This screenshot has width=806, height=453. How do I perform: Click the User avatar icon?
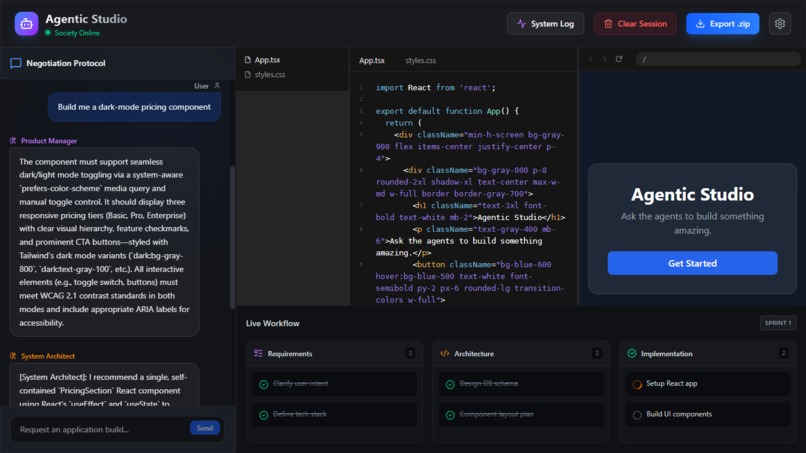click(x=217, y=86)
